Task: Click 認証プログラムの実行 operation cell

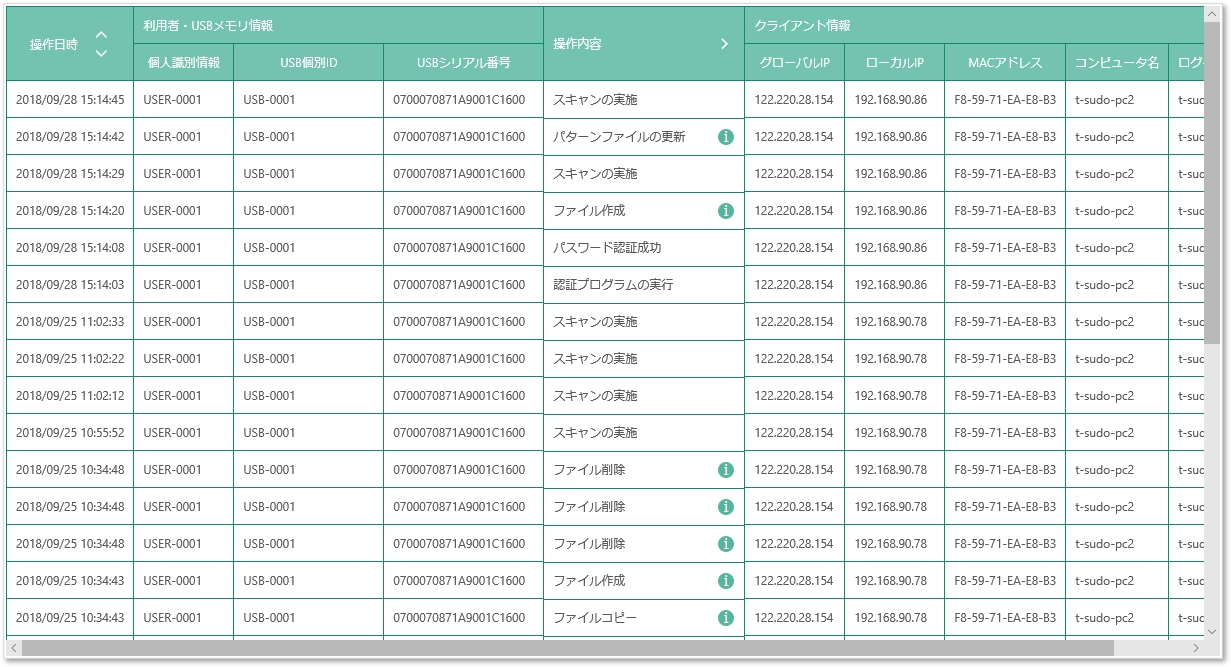Action: [x=644, y=285]
